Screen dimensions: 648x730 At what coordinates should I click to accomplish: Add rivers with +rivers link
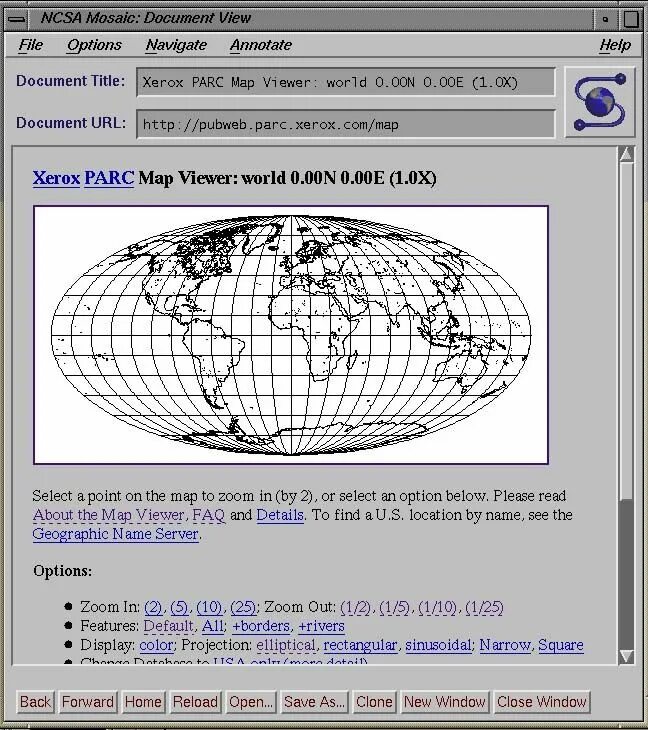click(x=321, y=626)
